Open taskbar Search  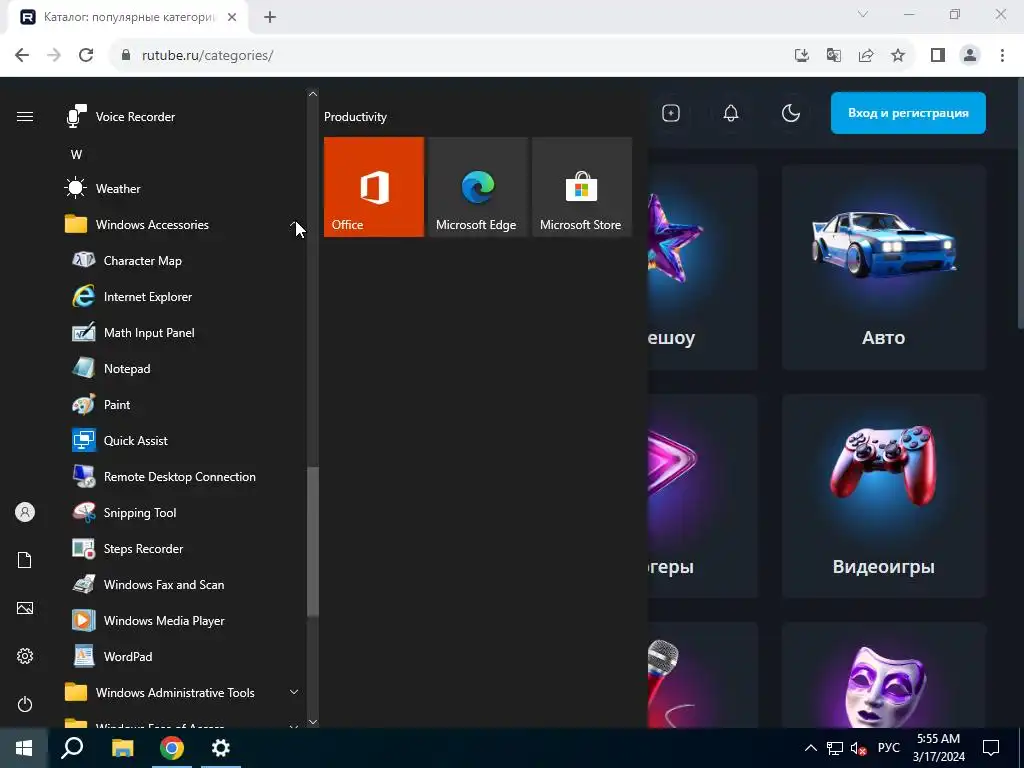tap(72, 748)
